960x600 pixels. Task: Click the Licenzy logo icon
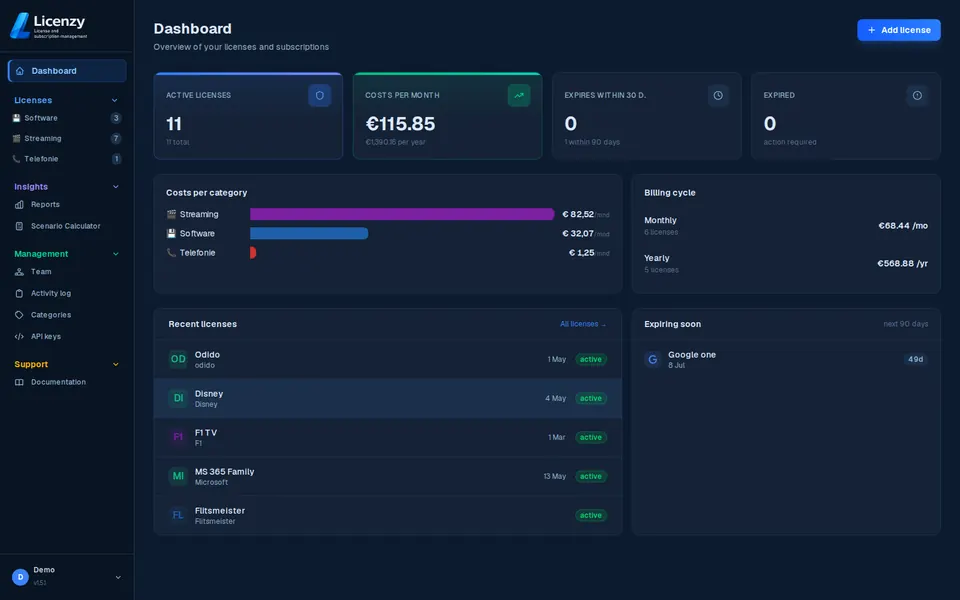(x=20, y=26)
